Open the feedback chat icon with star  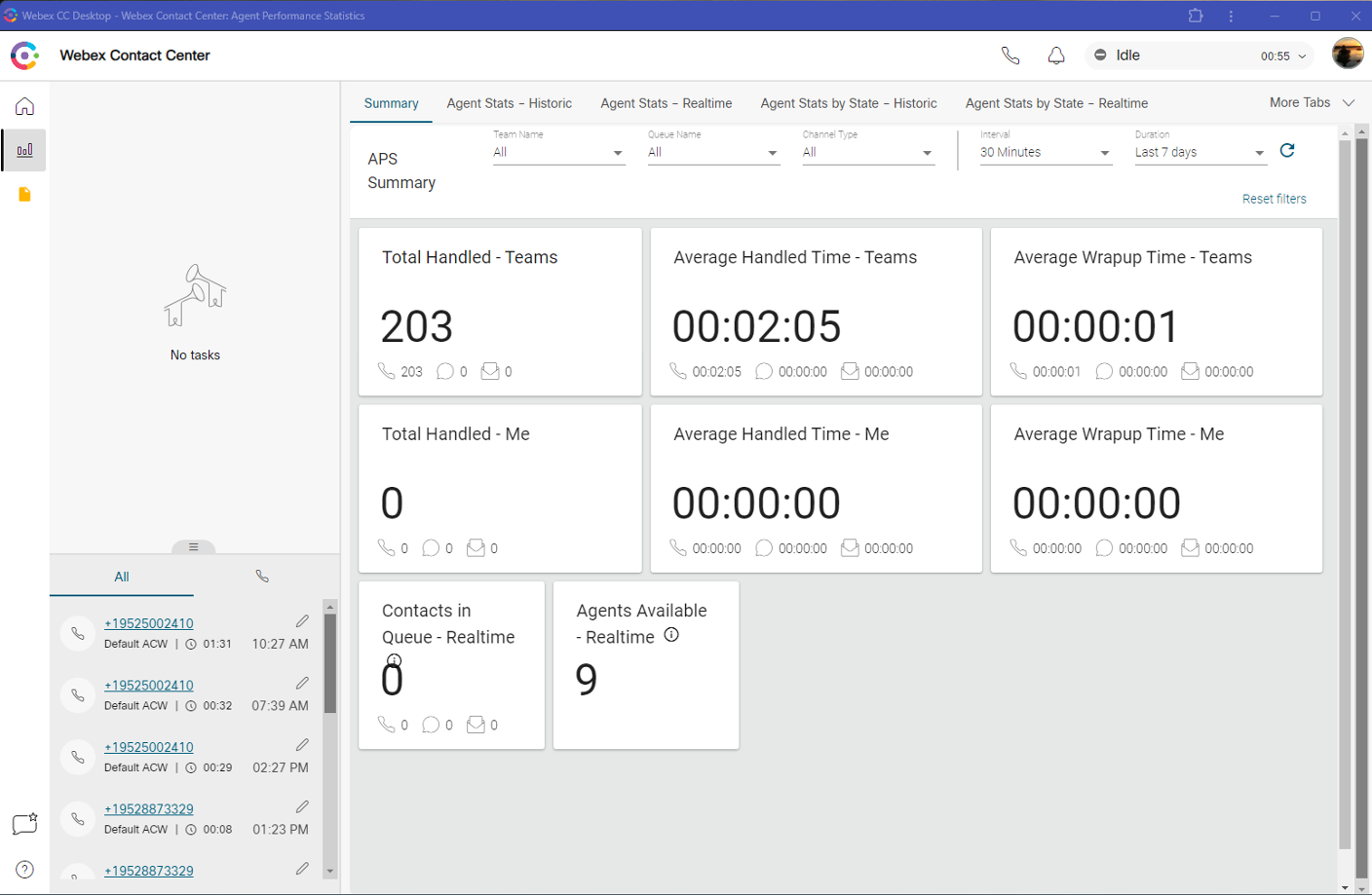point(24,824)
